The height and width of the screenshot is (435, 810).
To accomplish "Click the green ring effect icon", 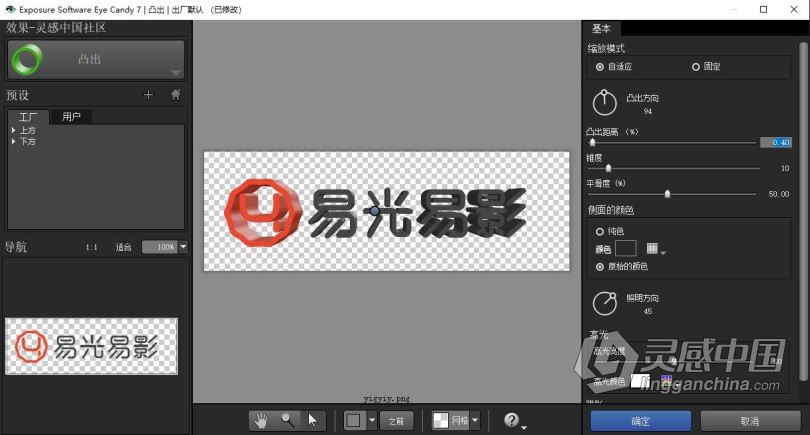I will pyautogui.click(x=27, y=59).
